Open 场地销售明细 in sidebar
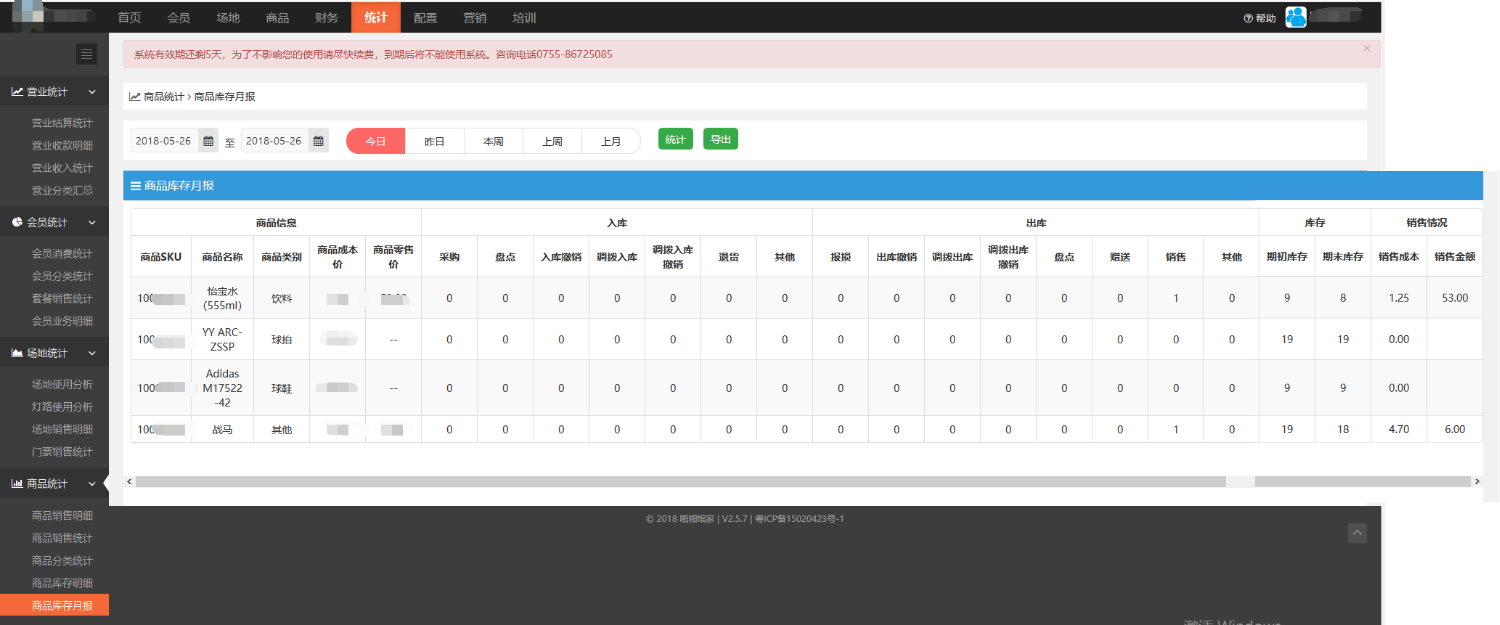The width and height of the screenshot is (1500, 625). 62,429
